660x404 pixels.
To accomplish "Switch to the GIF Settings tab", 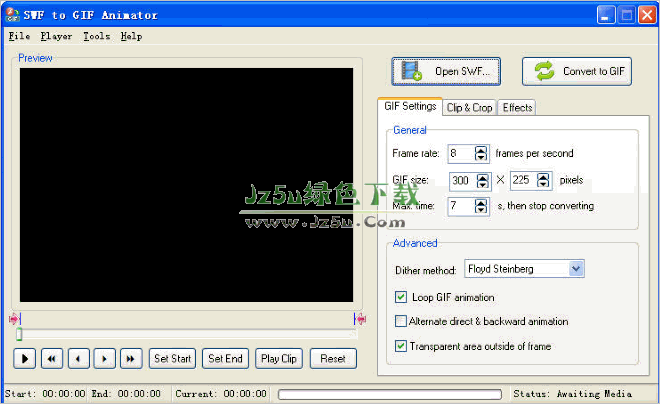I will (410, 106).
